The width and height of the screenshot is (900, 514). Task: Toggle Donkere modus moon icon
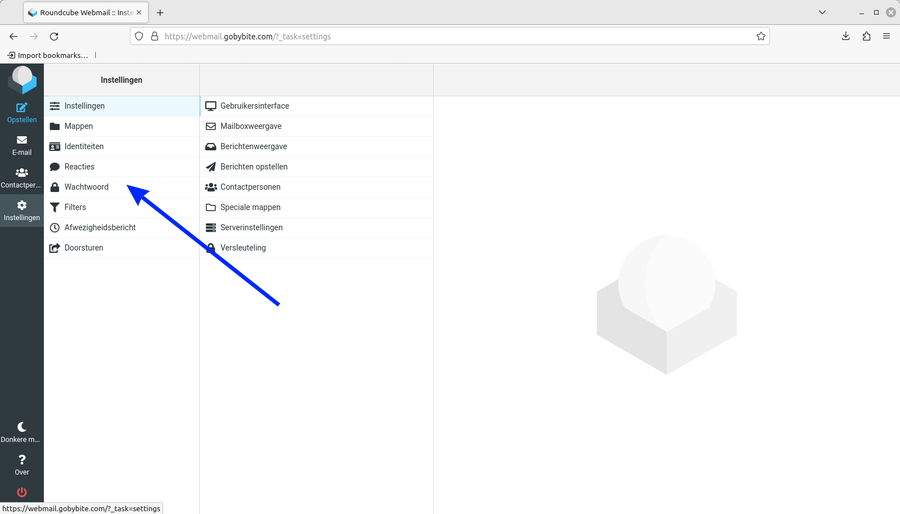21,427
